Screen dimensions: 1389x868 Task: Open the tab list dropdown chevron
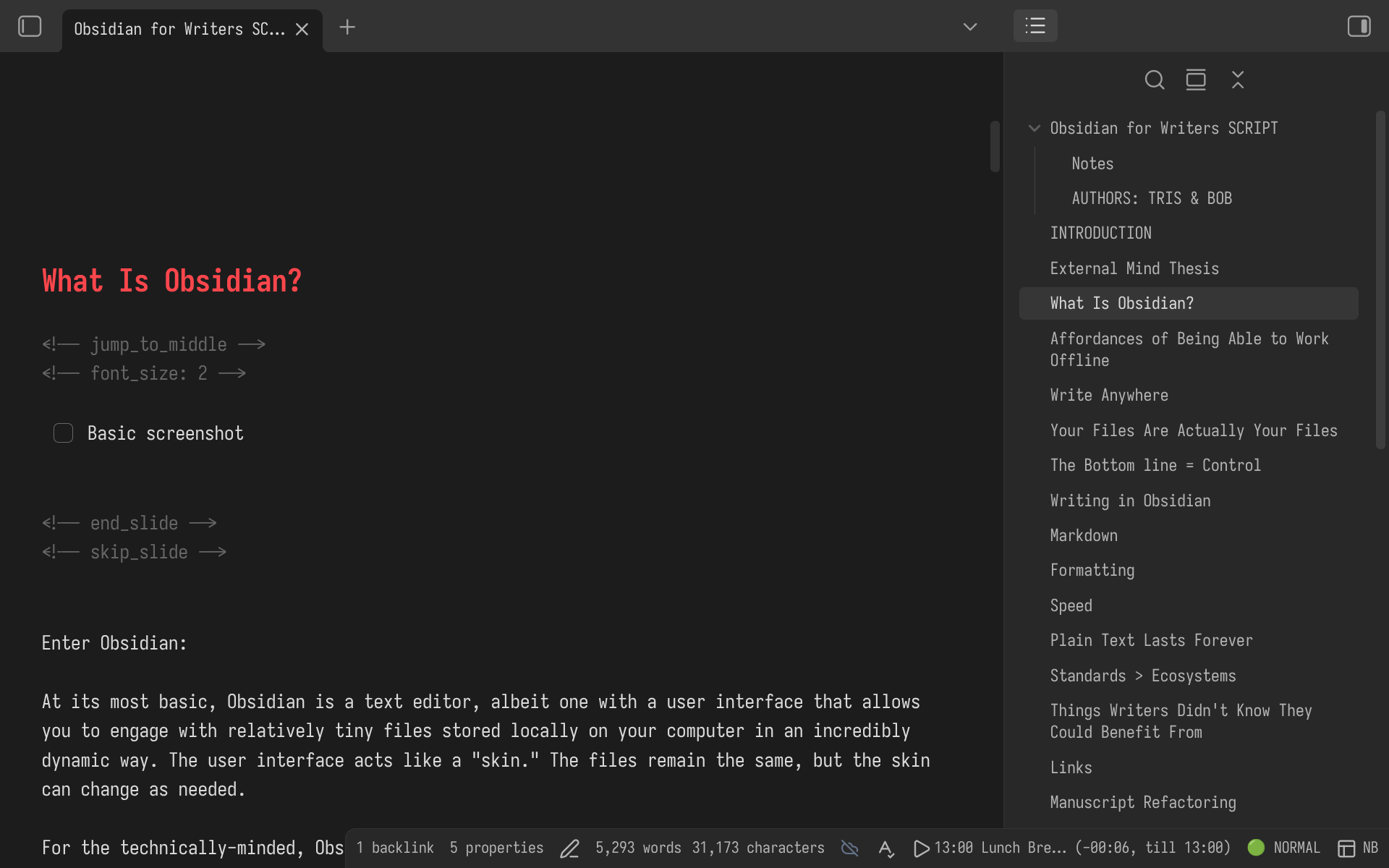970,27
